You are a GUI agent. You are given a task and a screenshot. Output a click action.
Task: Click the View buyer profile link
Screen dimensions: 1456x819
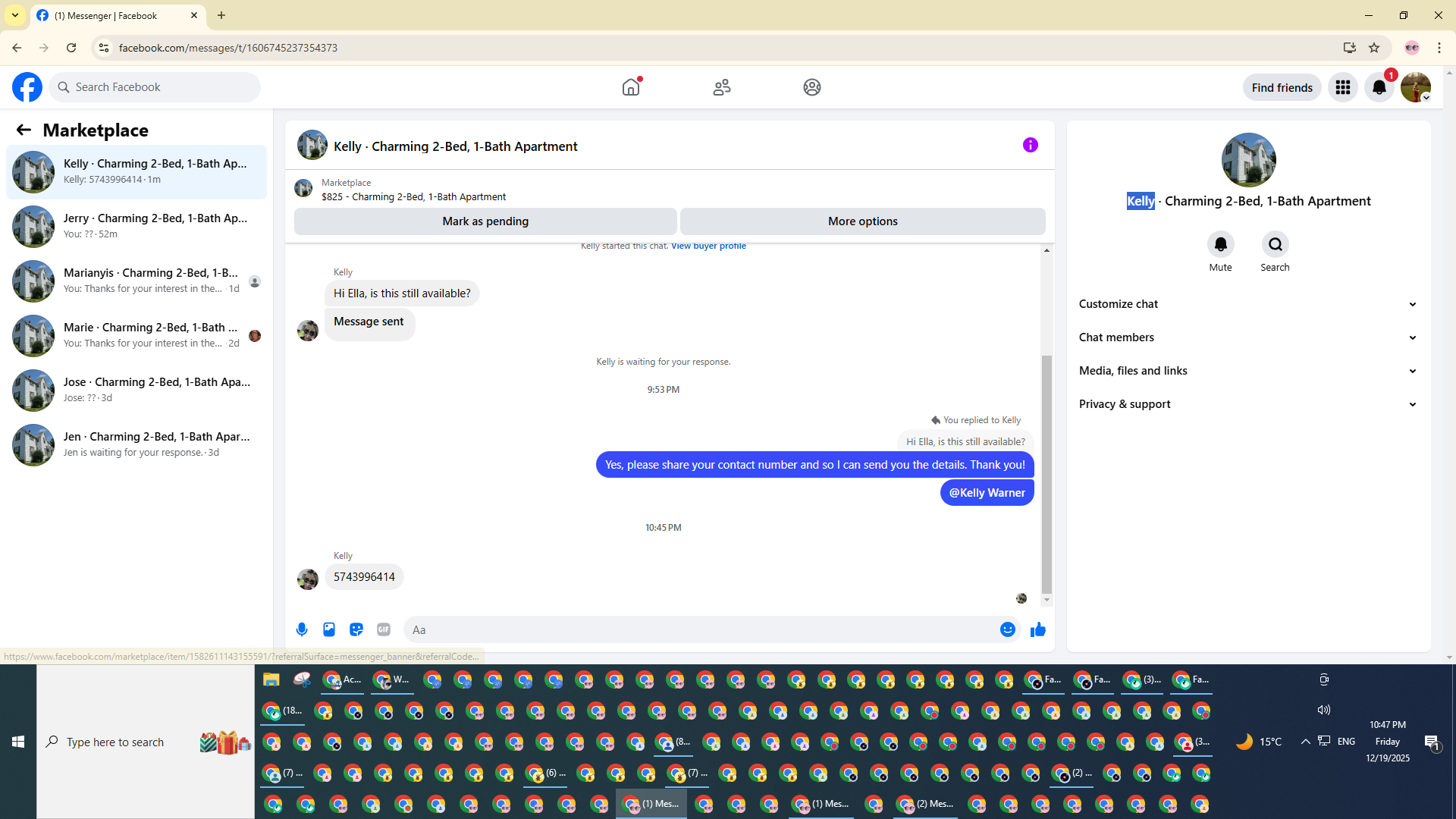(708, 246)
